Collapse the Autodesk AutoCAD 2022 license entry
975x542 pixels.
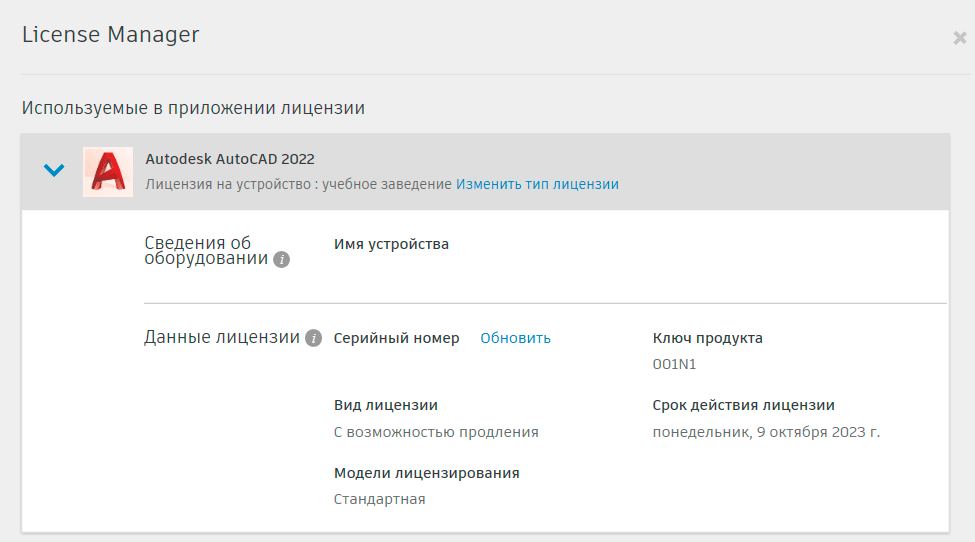[54, 170]
